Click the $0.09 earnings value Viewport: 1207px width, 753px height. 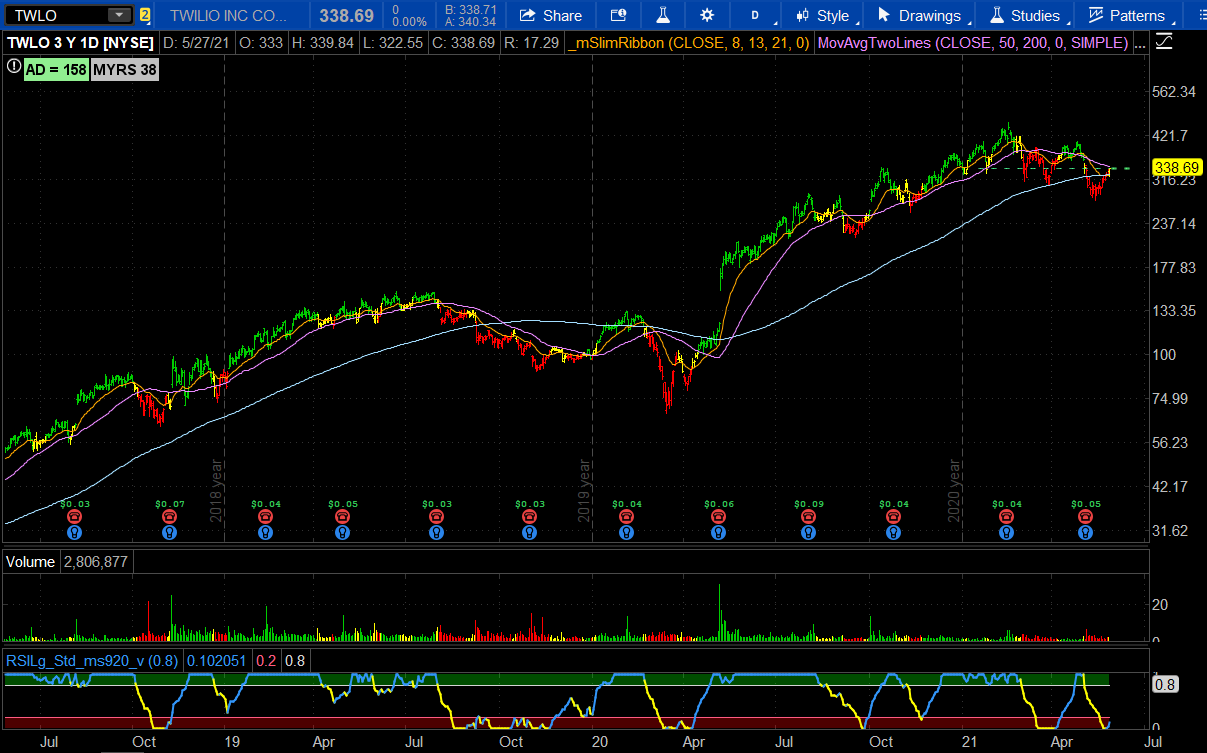[810, 504]
